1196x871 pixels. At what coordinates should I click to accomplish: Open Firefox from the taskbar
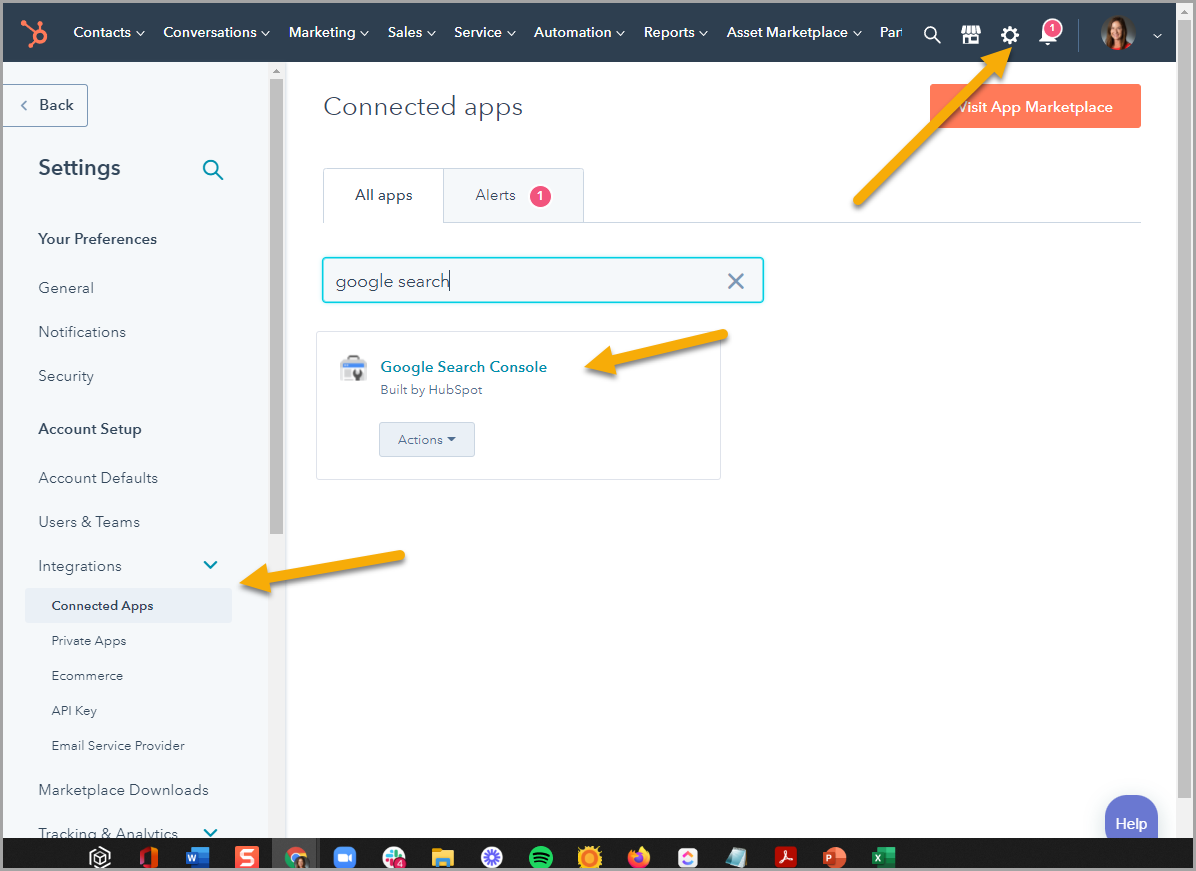point(638,857)
